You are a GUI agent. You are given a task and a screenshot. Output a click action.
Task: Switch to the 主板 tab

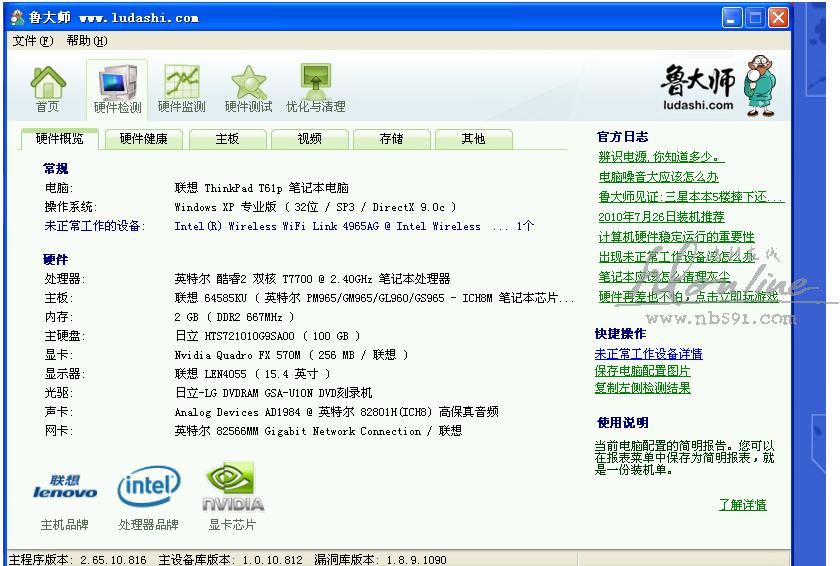coord(227,139)
